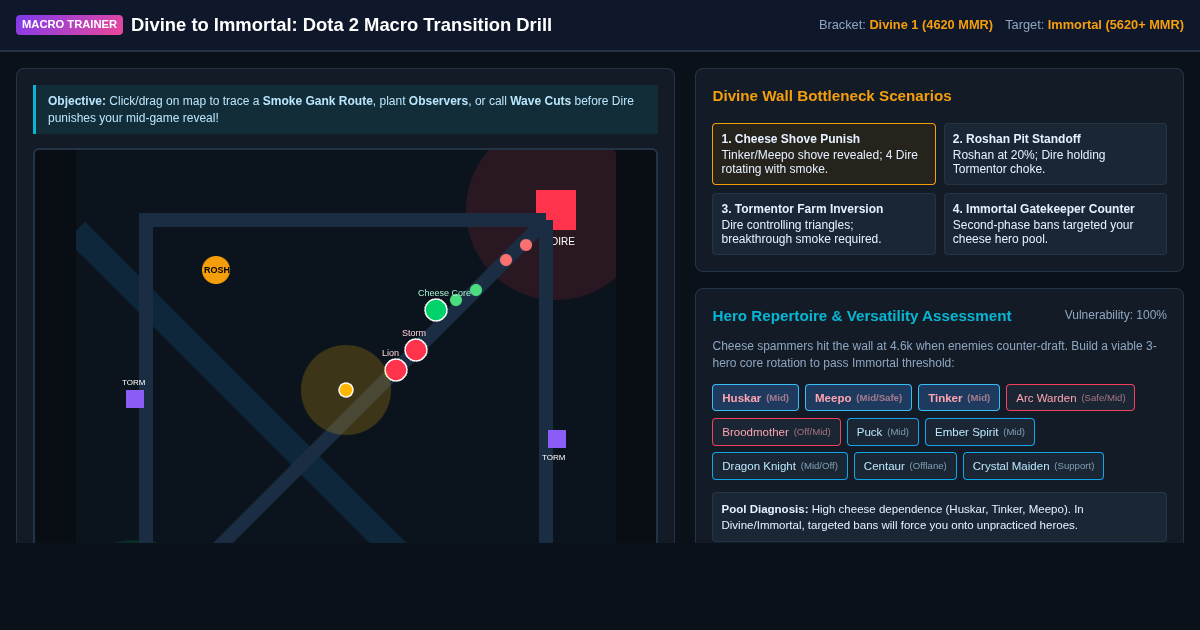Select scenario 3 Tormentor Farm Inversion
This screenshot has height=630, width=1200.
point(824,224)
